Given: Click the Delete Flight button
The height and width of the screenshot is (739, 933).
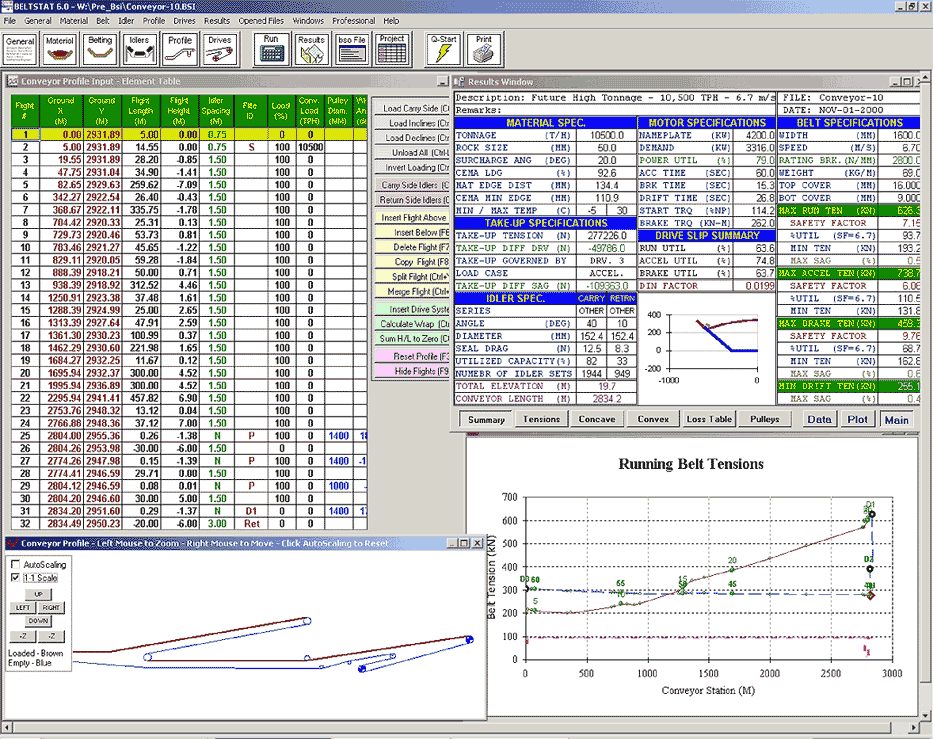Looking at the screenshot, I should 412,247.
